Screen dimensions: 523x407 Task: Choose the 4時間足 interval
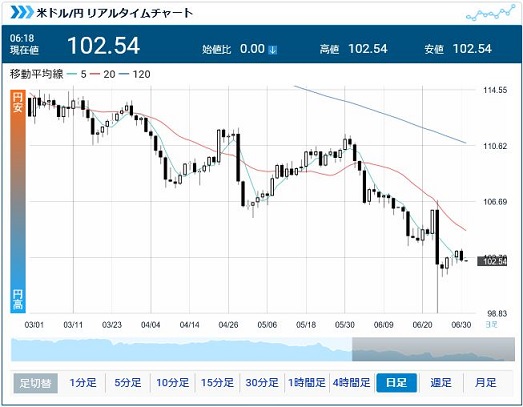(x=352, y=383)
